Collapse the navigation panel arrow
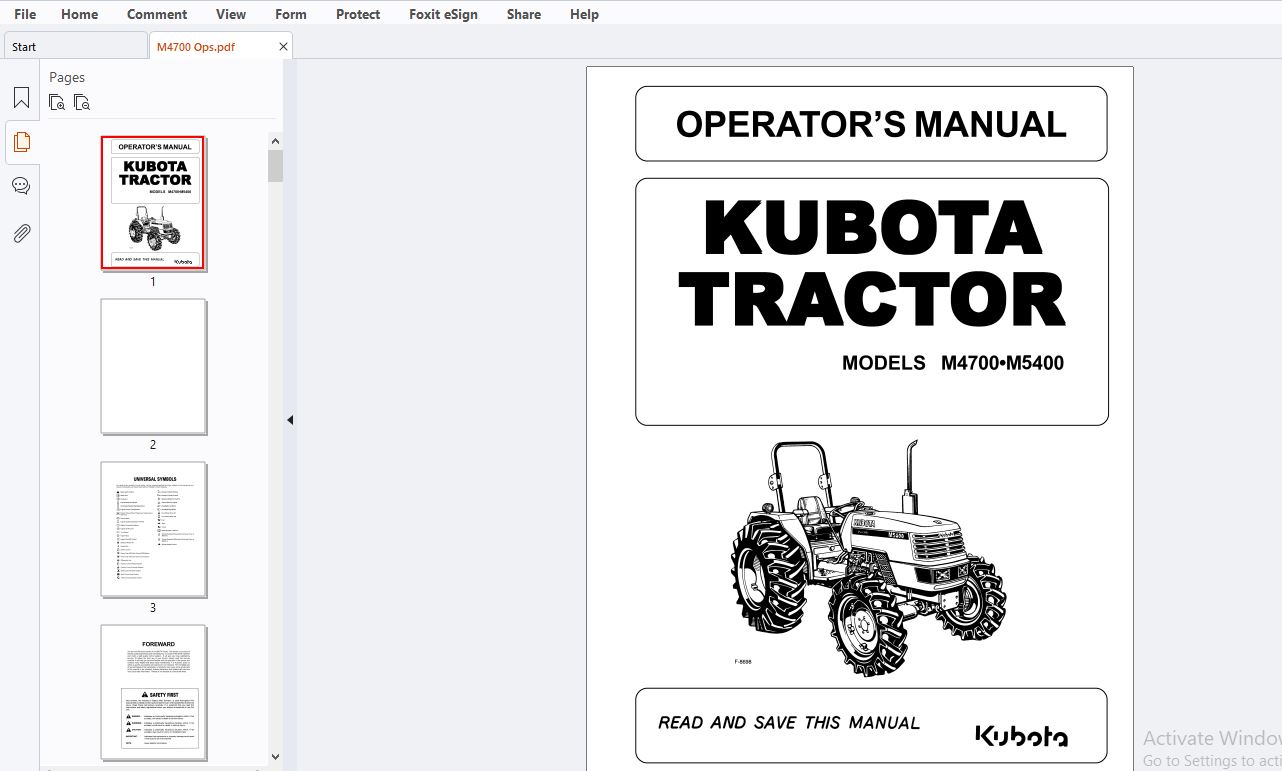This screenshot has height=771, width=1282. coord(290,420)
